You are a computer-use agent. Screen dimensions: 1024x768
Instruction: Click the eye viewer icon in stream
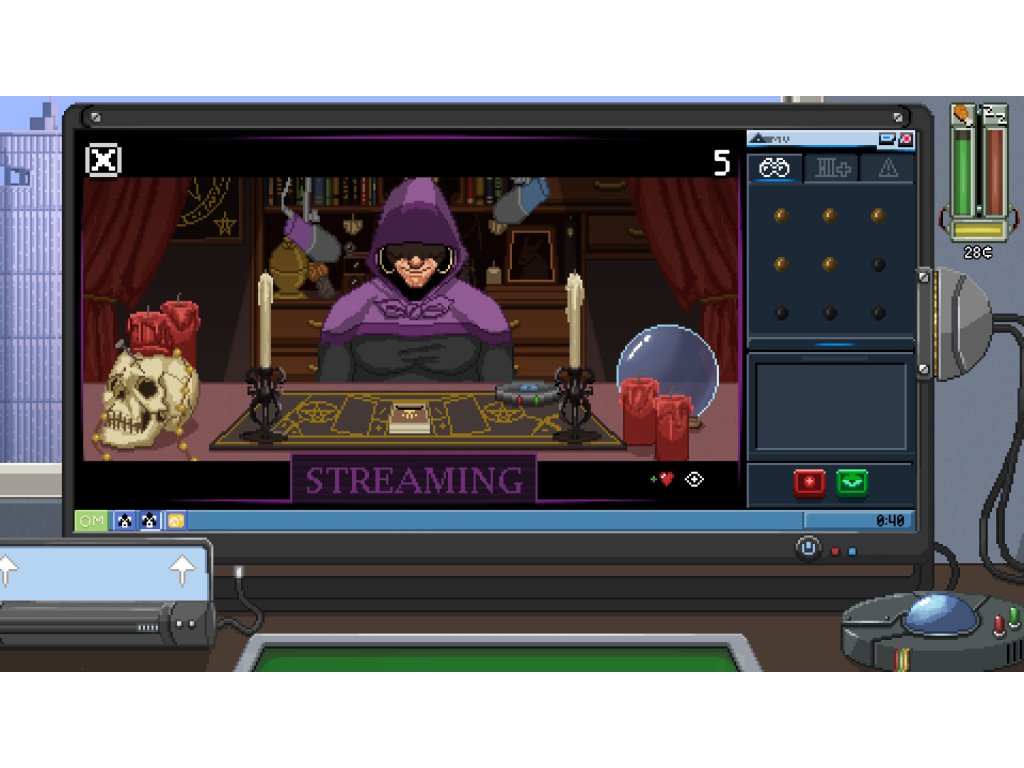tap(694, 479)
